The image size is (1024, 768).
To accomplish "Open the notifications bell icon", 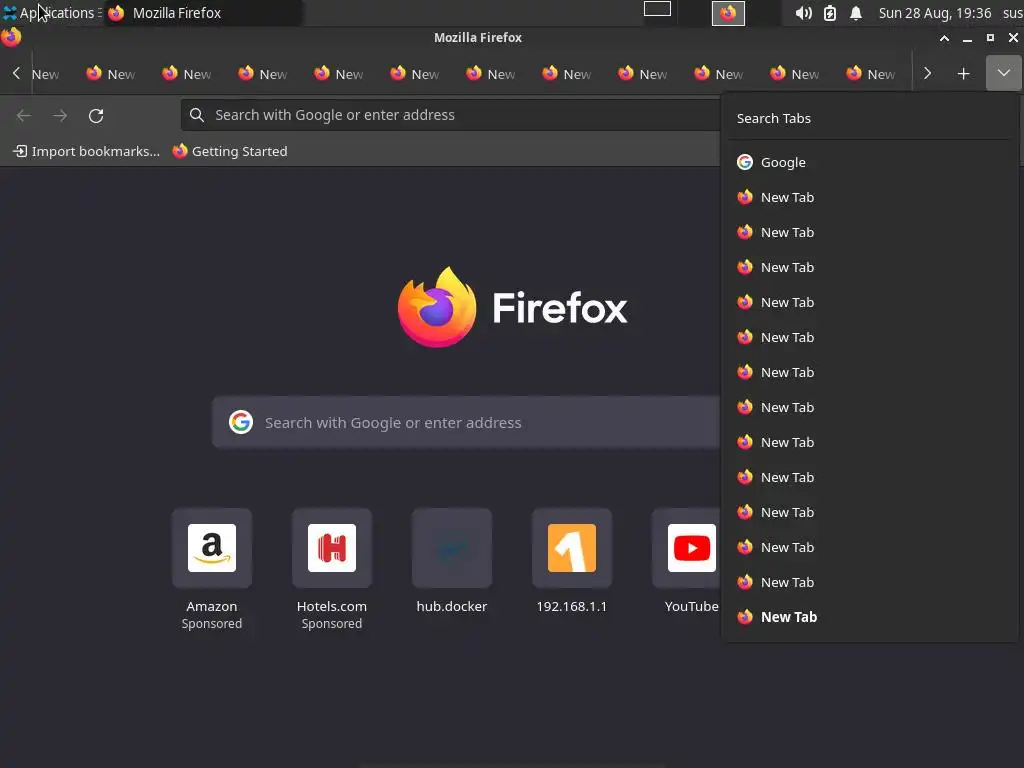I will coord(856,13).
